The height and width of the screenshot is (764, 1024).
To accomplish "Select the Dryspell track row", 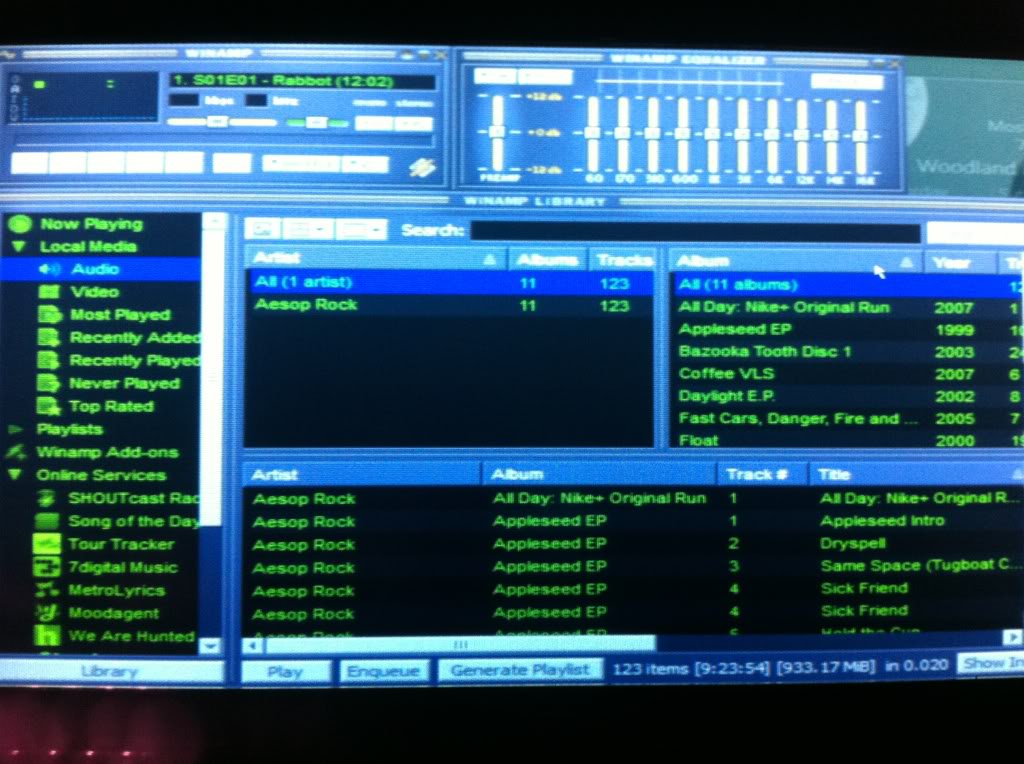I will tap(633, 543).
